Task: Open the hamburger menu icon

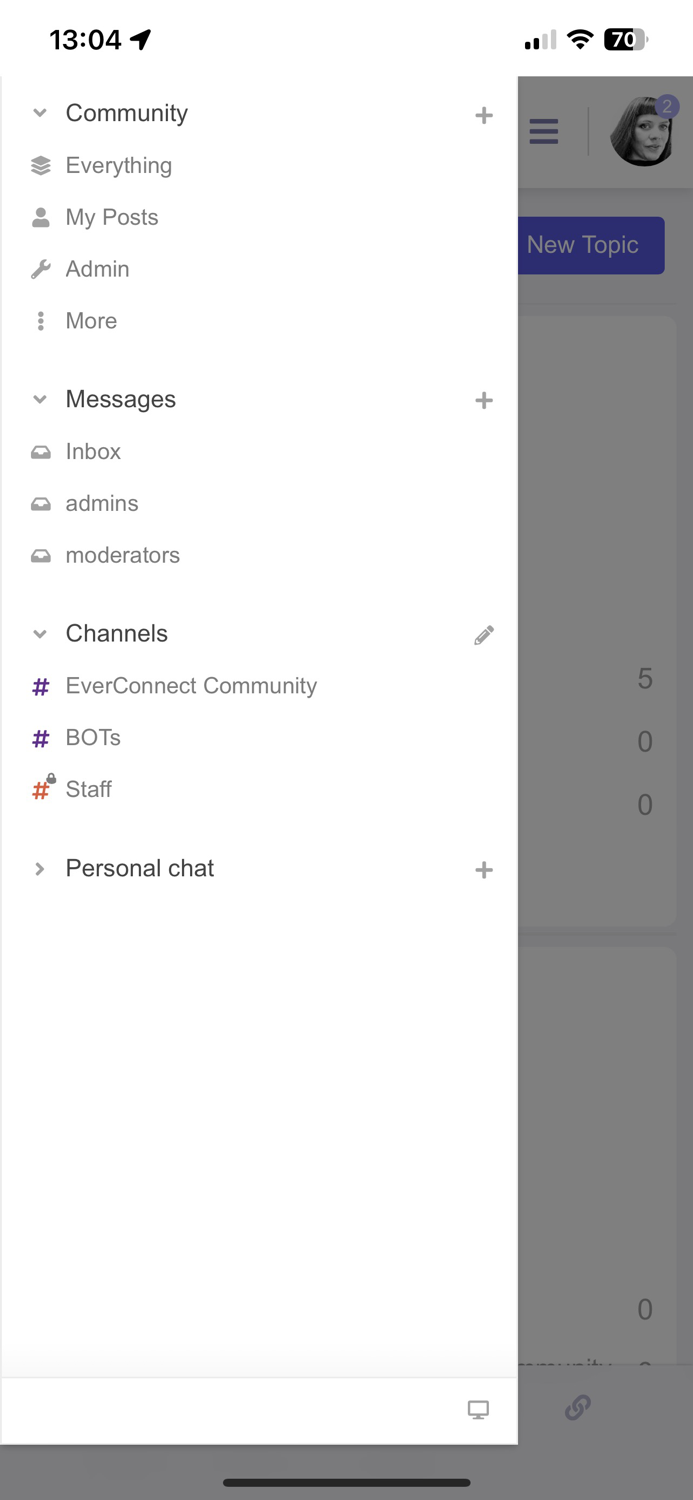Action: [x=543, y=131]
